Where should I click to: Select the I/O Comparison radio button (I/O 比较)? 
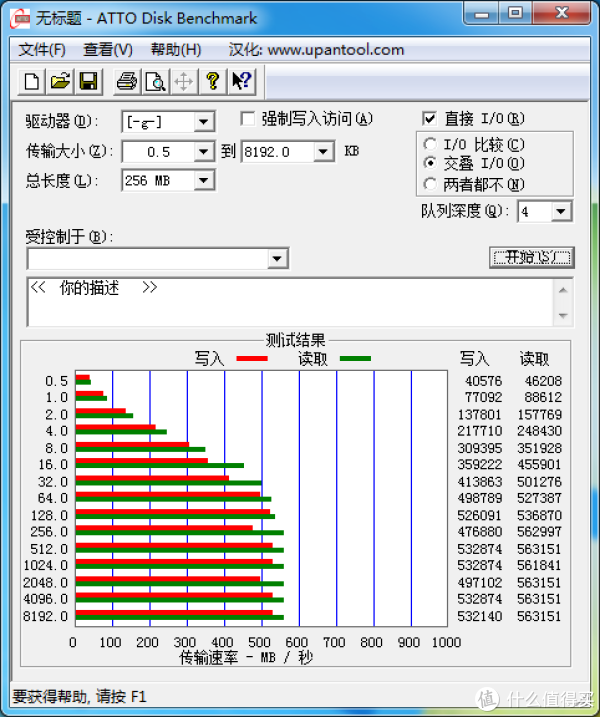point(430,144)
